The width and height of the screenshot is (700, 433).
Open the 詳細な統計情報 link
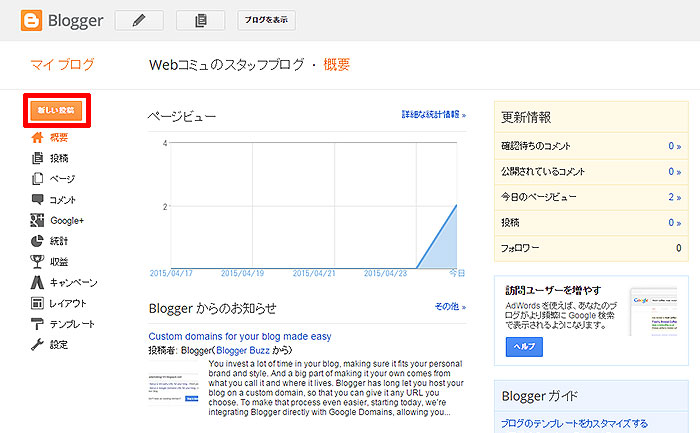433,115
